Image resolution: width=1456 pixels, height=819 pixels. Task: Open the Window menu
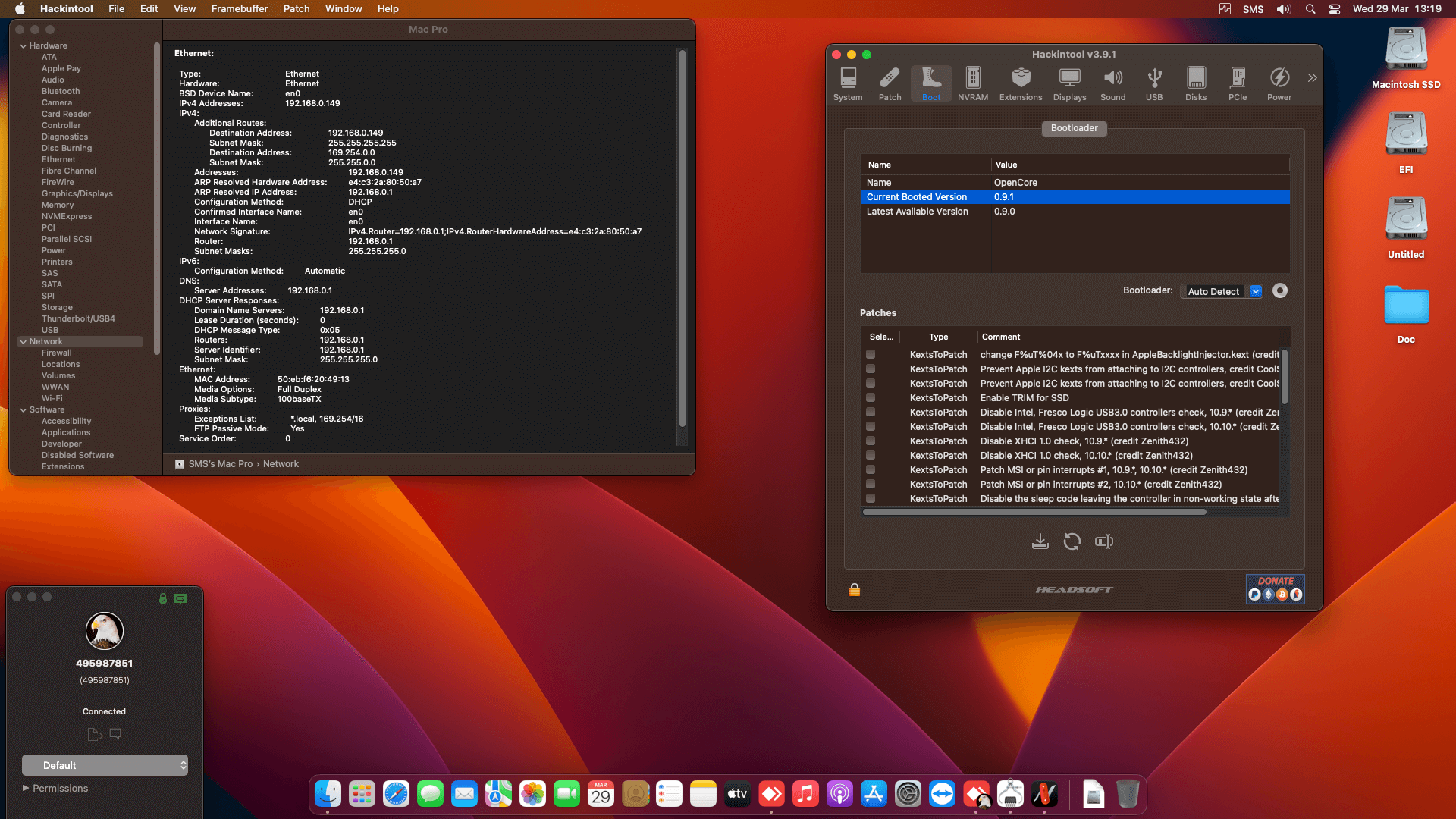(344, 8)
